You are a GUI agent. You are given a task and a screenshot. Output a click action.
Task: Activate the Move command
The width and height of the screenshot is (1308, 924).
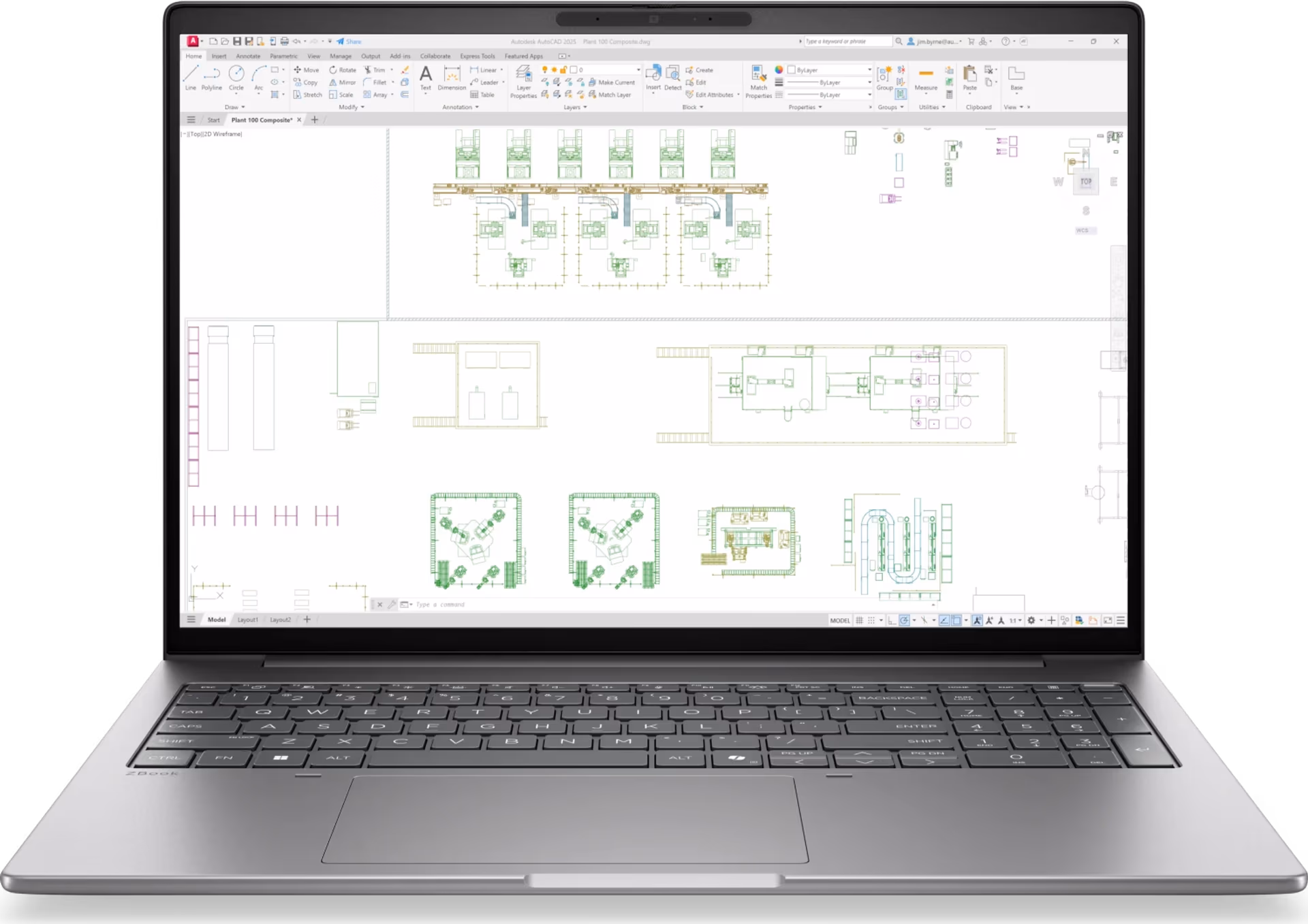pyautogui.click(x=306, y=70)
